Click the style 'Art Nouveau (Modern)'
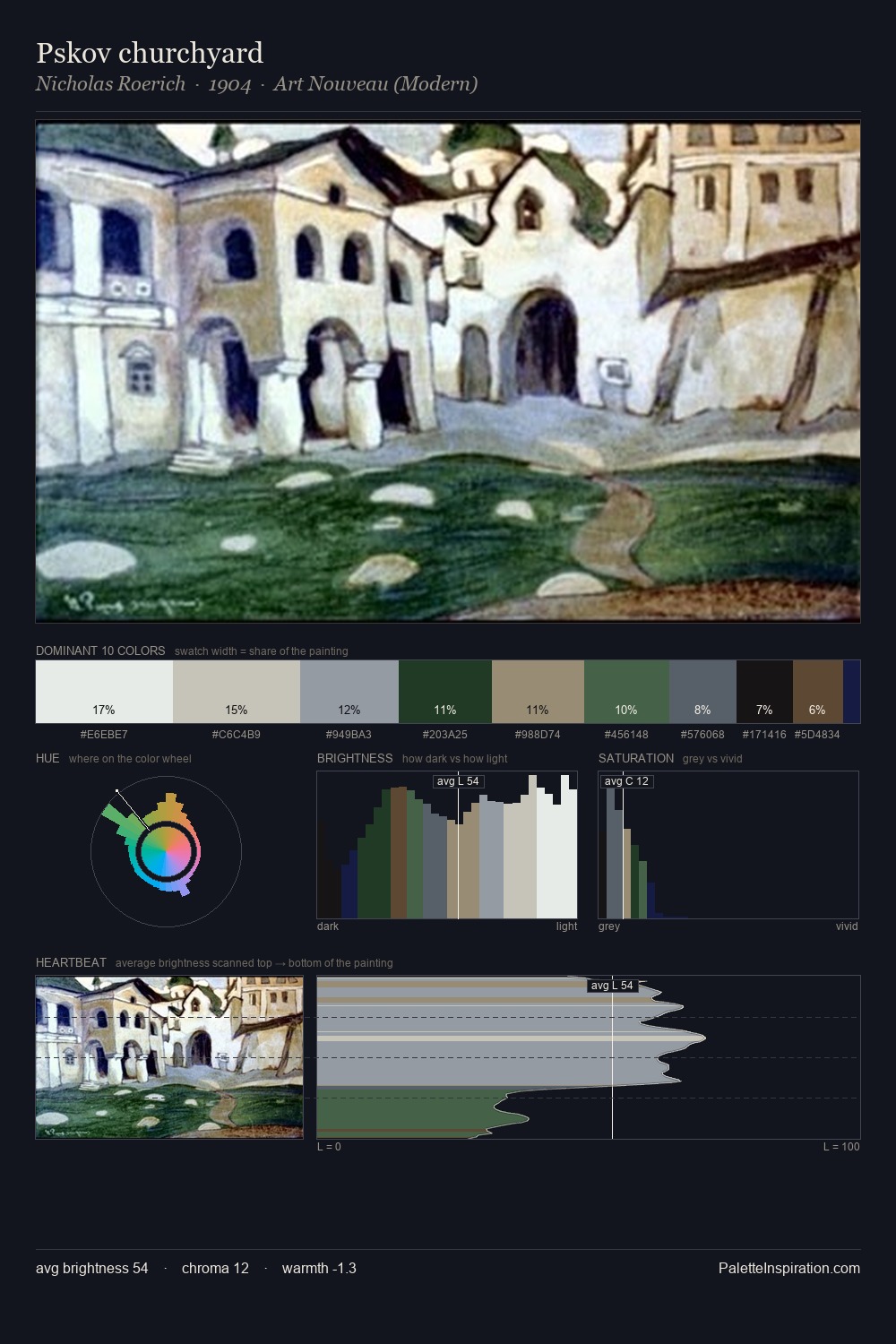Image resolution: width=896 pixels, height=1344 pixels. coord(375,83)
